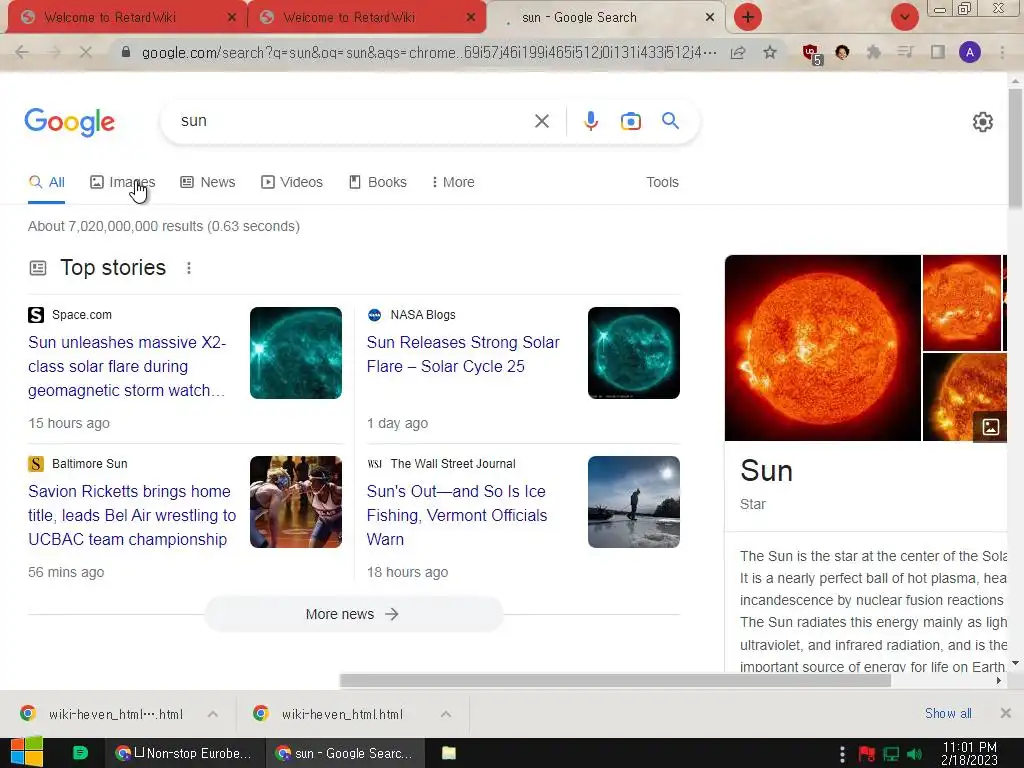Show all downloads

(948, 713)
